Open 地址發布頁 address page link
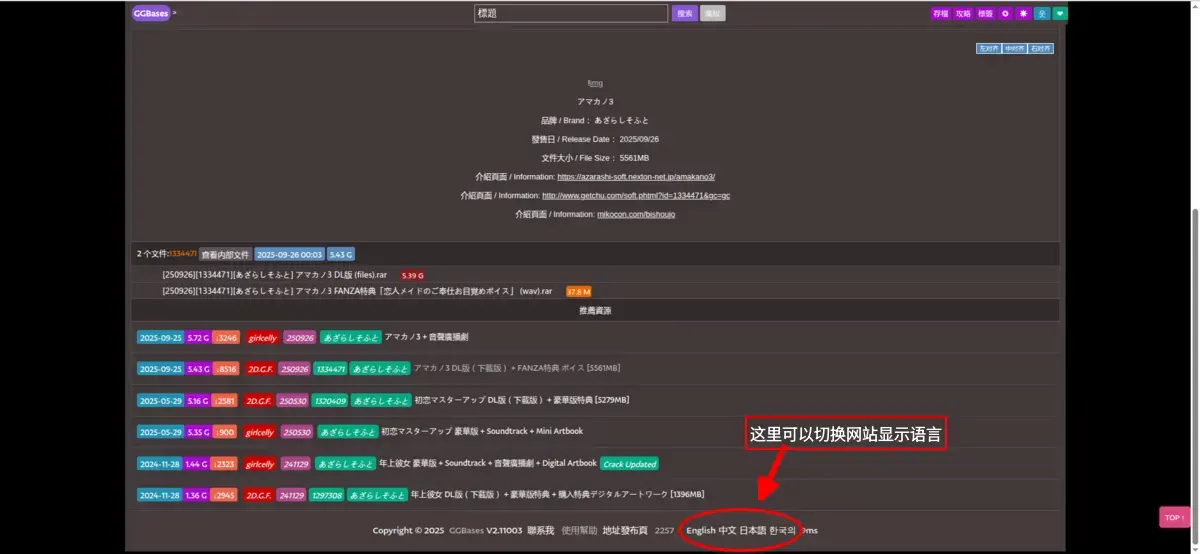Viewport: 1200px width, 554px height. 625,530
